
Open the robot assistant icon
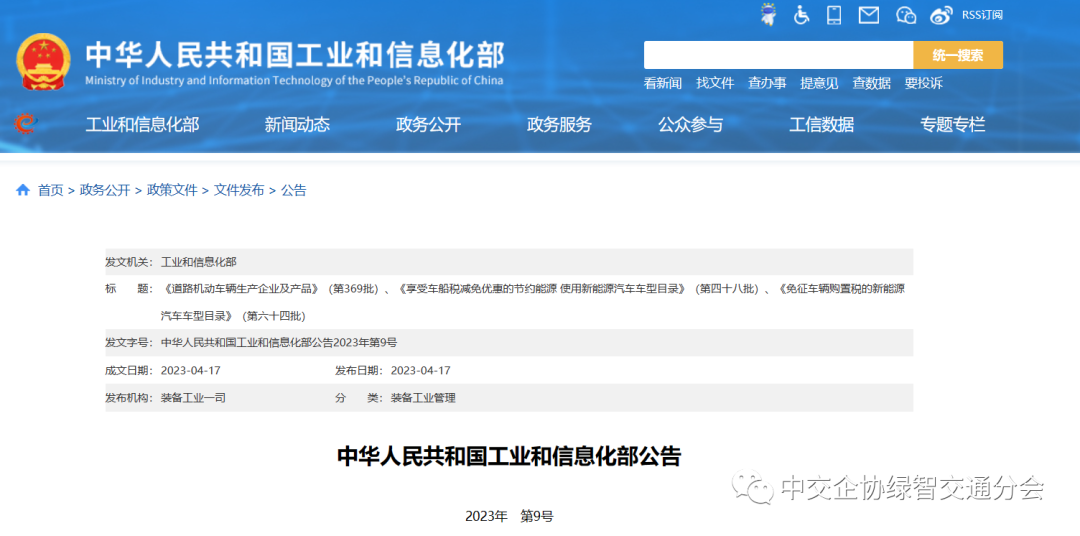point(767,14)
